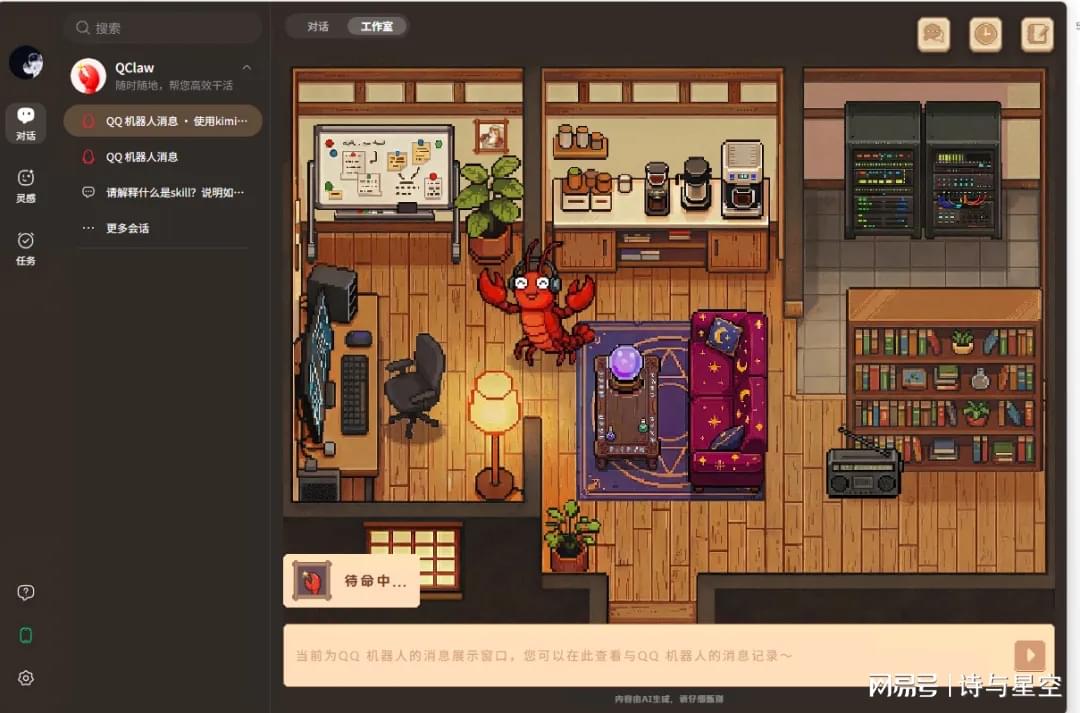Open the 请解释什么是skill conversation
The image size is (1080, 713).
175,192
